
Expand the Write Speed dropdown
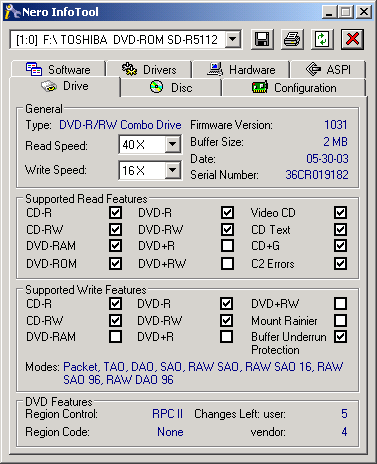[172, 170]
